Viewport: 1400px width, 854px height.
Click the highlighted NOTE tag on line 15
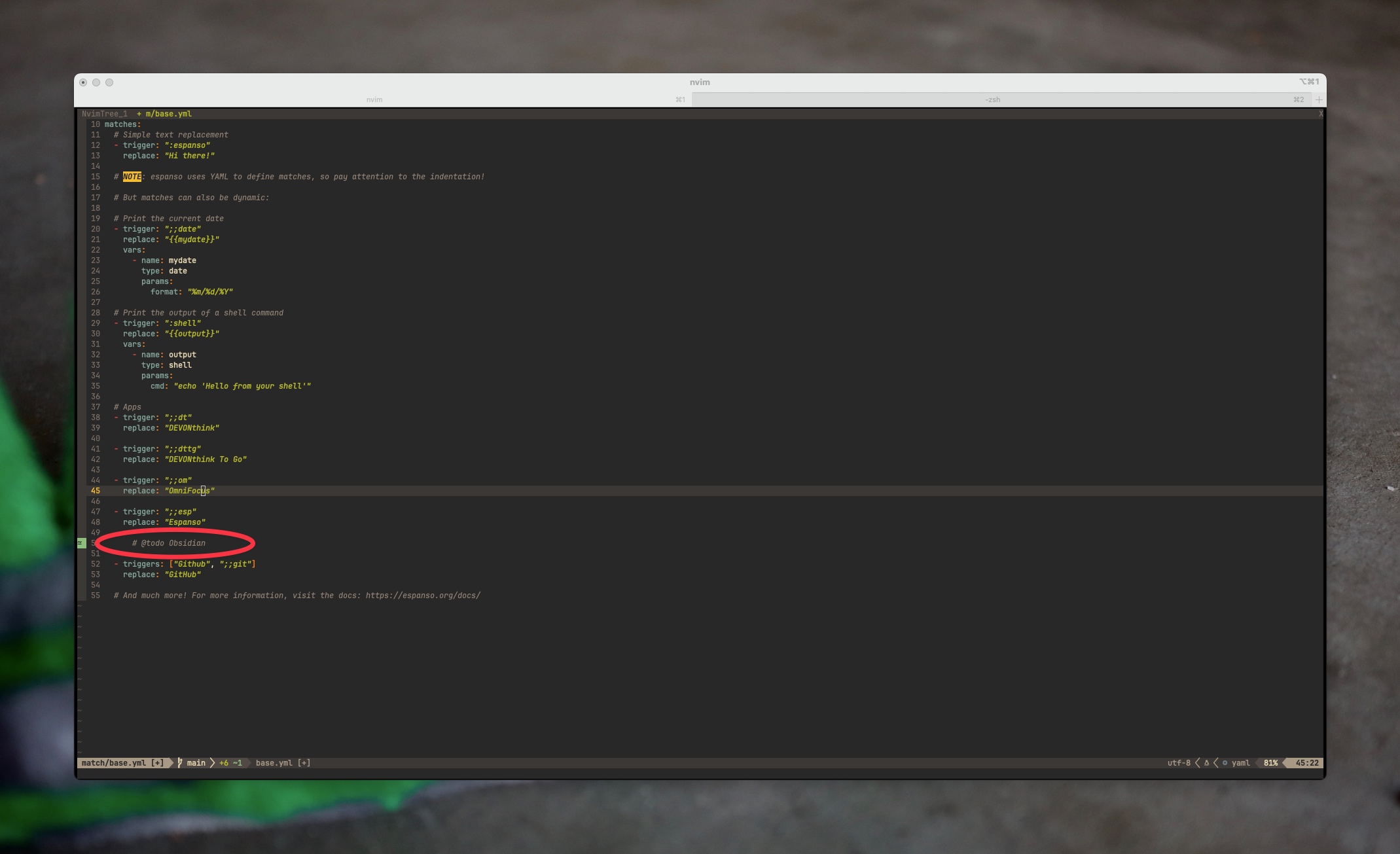[132, 177]
